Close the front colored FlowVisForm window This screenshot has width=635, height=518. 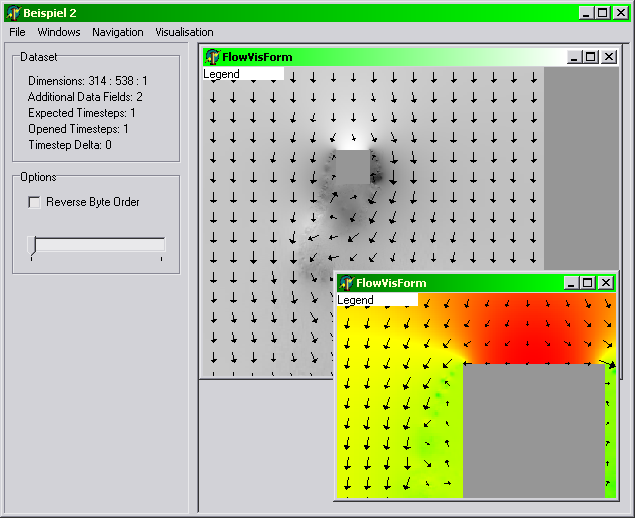[x=605, y=283]
